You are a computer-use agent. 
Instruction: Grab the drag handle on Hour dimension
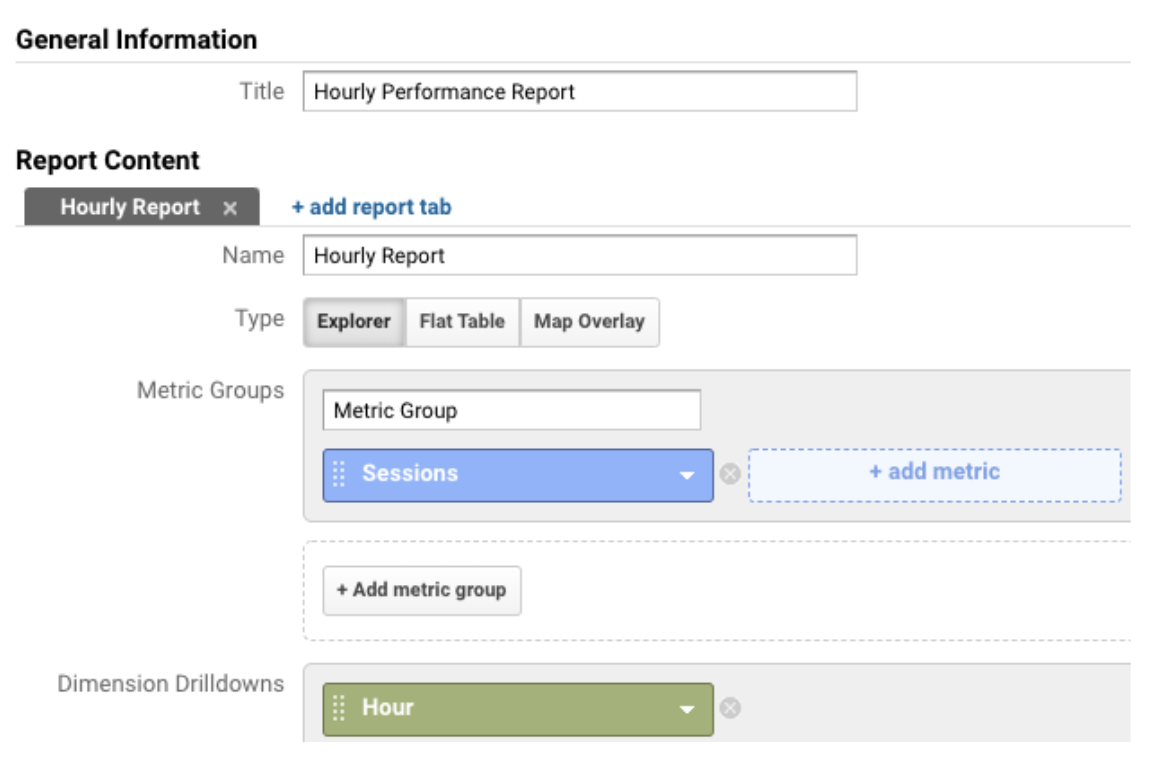point(339,708)
